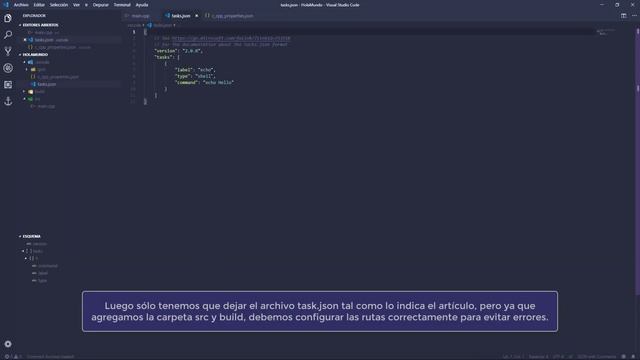Open the Selección menu
Screen dimensions: 640x360
pyautogui.click(x=59, y=5)
